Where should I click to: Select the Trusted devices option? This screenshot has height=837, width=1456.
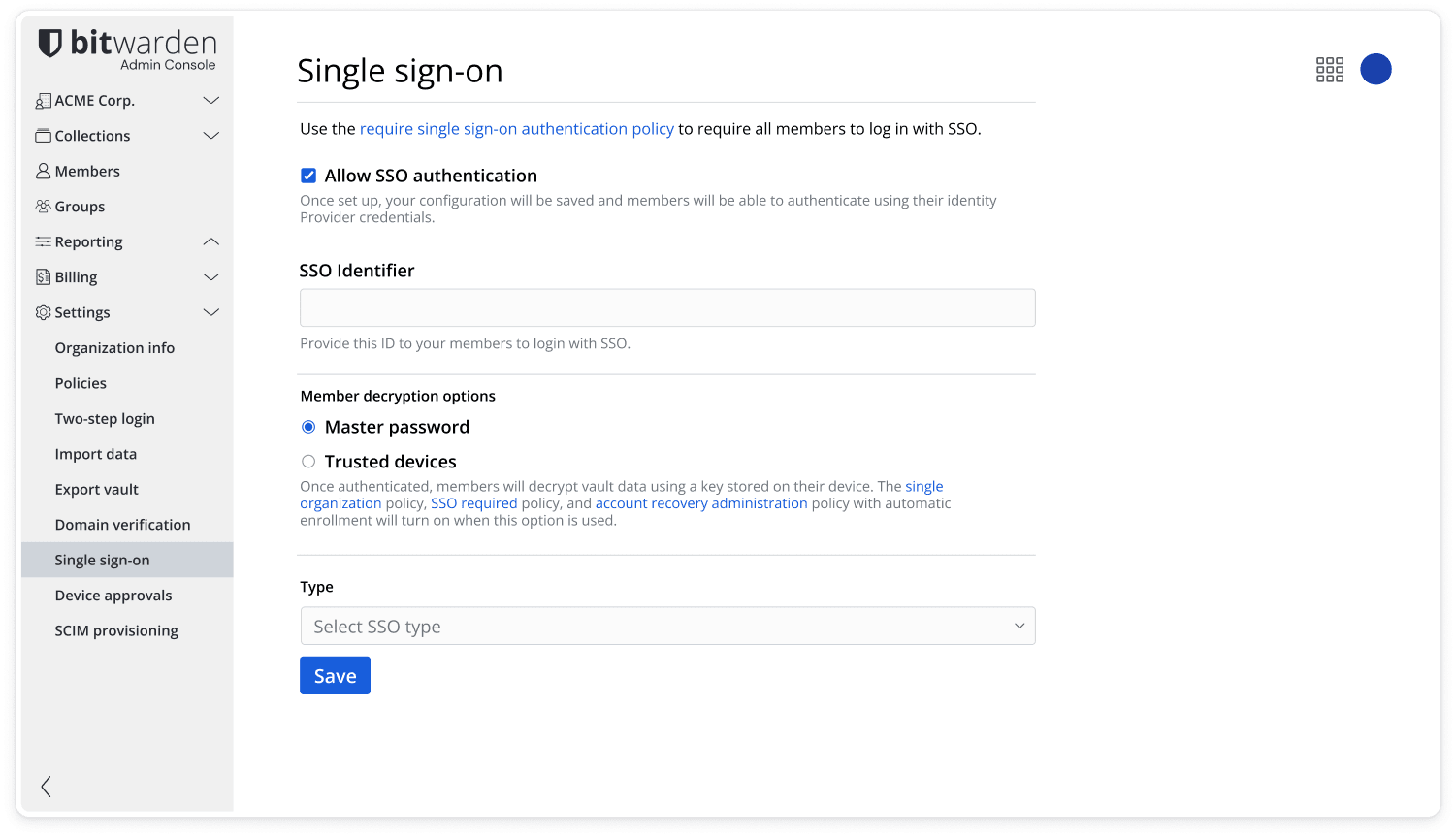point(307,461)
